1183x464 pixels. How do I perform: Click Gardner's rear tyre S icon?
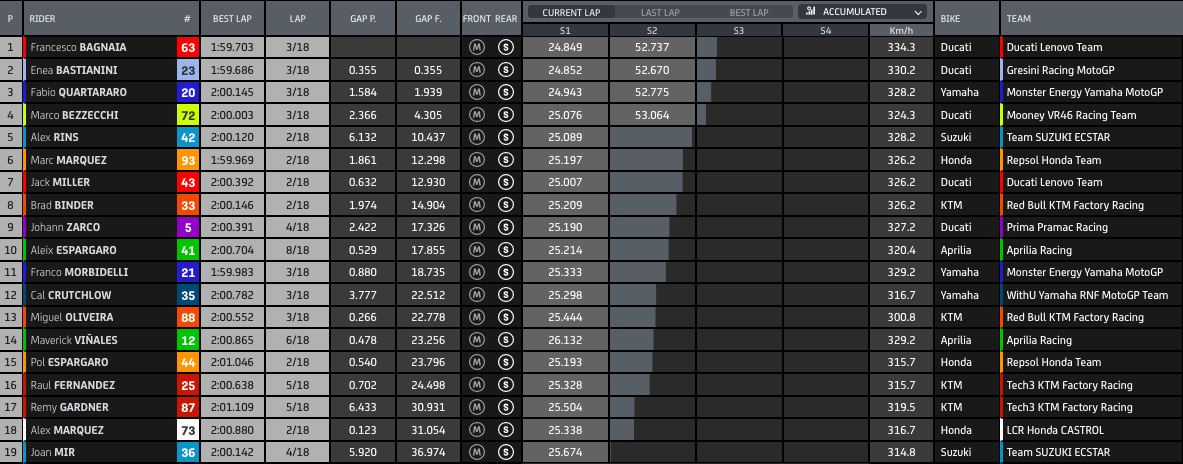[x=505, y=407]
